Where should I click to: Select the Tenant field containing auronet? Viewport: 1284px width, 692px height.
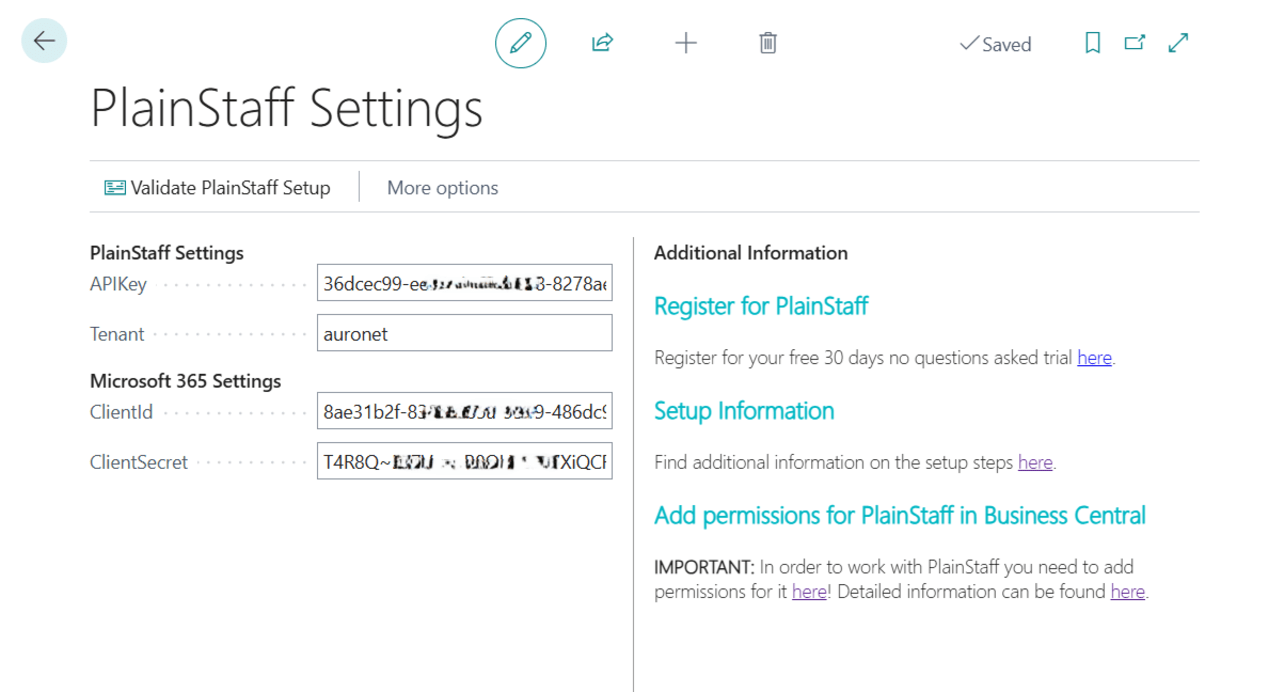pos(464,334)
